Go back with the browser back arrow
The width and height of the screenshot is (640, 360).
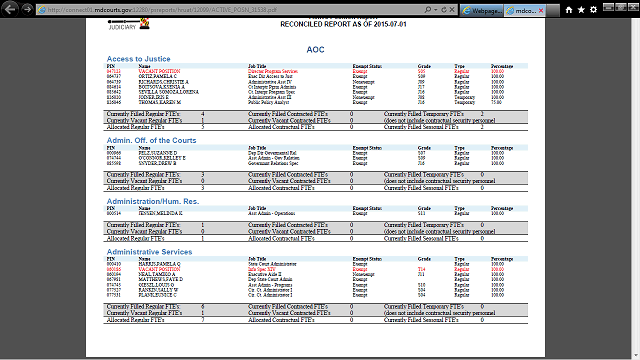point(10,9)
